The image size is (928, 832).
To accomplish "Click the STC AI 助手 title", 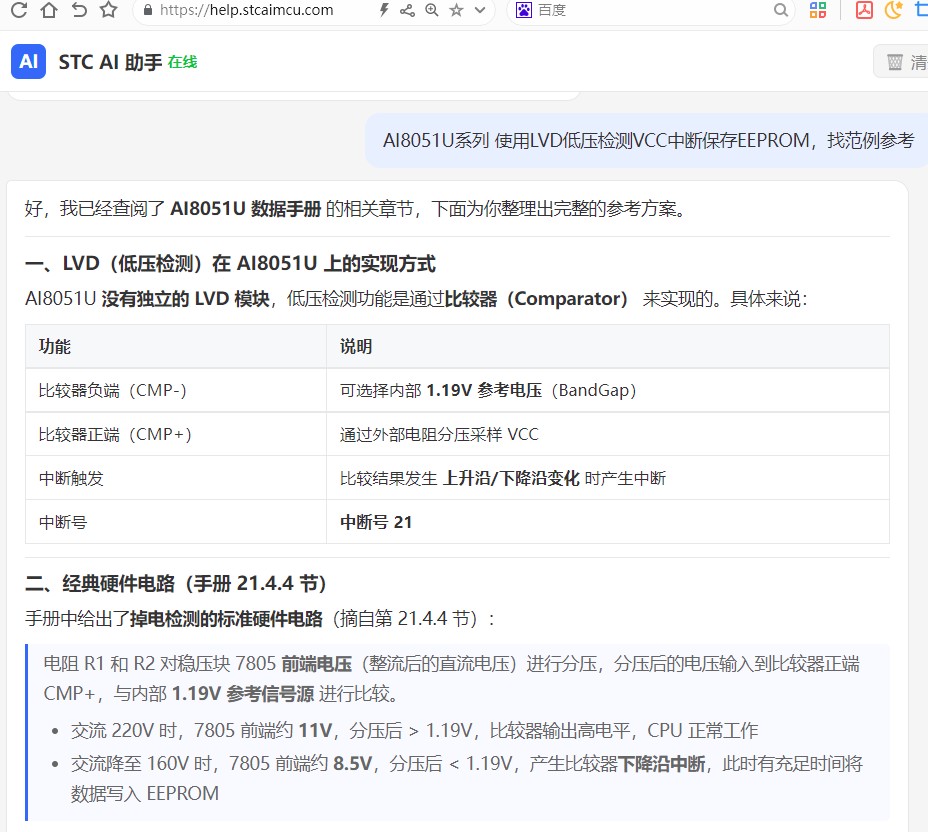I will pos(110,62).
